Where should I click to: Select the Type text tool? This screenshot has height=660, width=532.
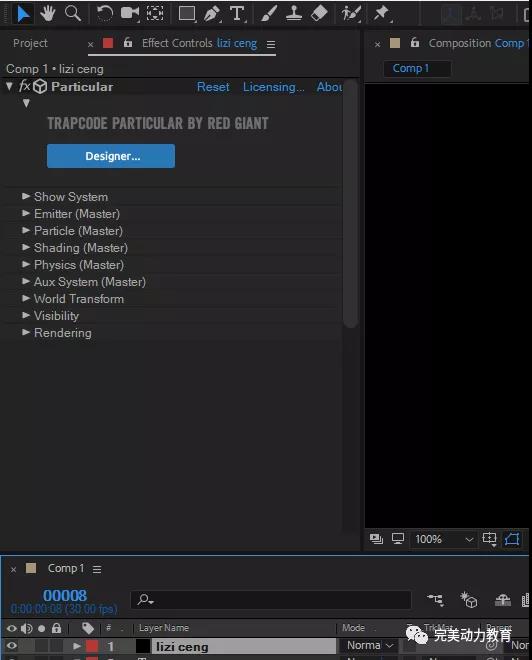(237, 13)
